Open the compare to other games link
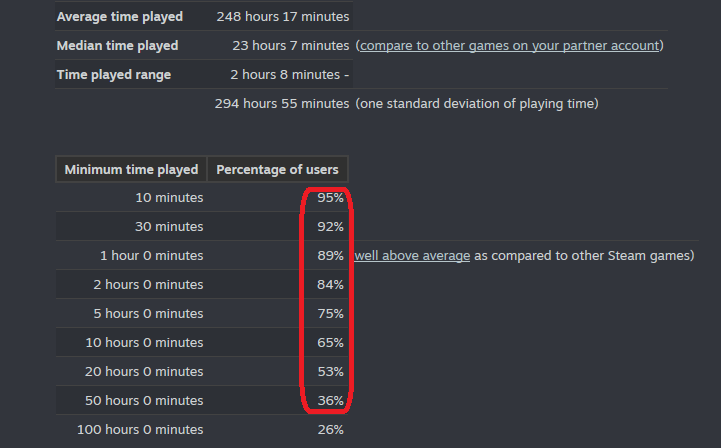This screenshot has width=721, height=448. [509, 46]
